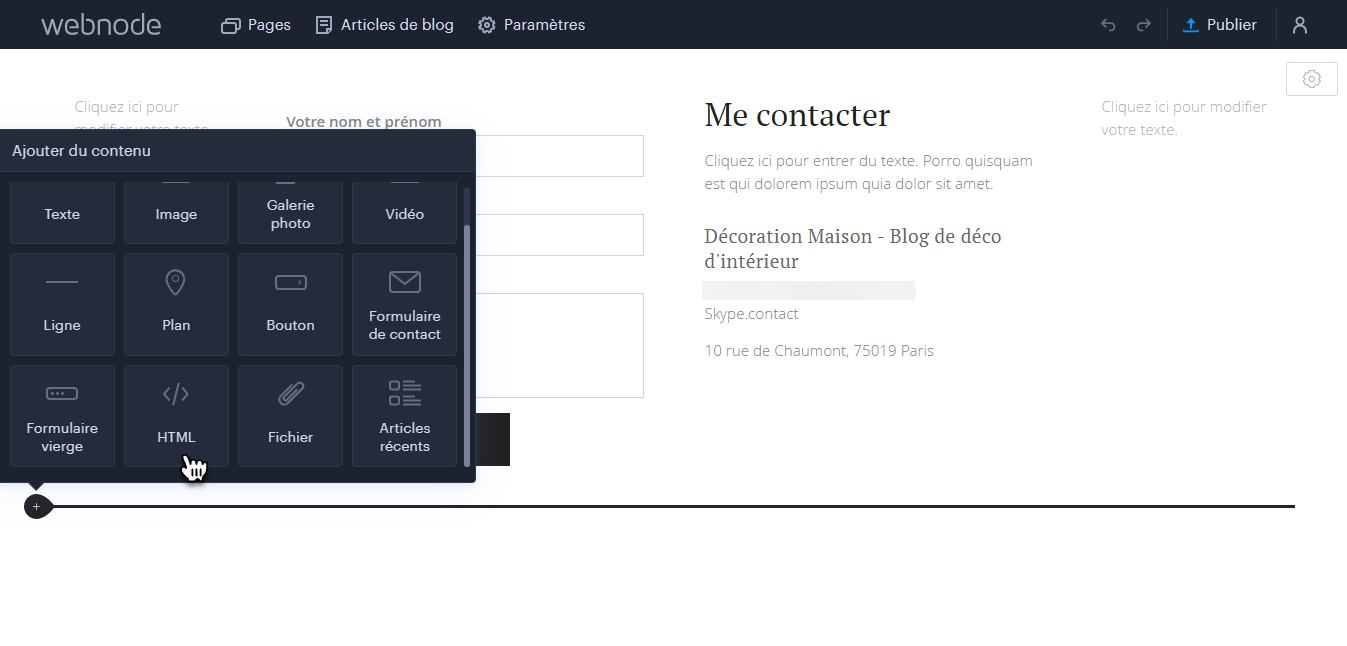Add a Formulaire vierge block
The width and height of the screenshot is (1347, 646).
pos(62,415)
